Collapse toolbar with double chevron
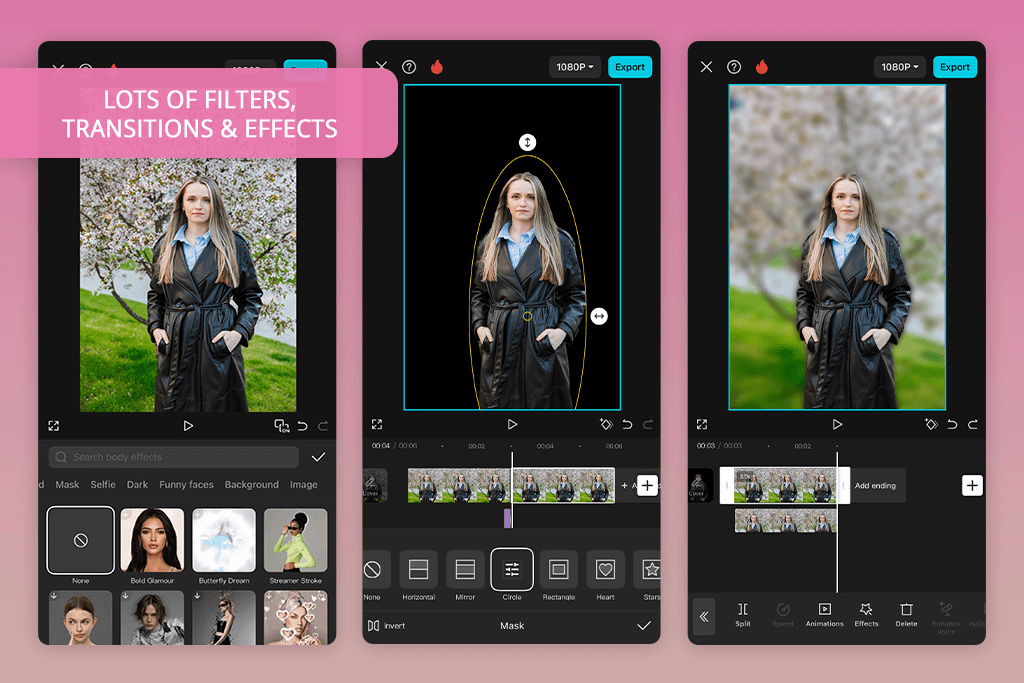This screenshot has width=1024, height=683. click(x=704, y=616)
